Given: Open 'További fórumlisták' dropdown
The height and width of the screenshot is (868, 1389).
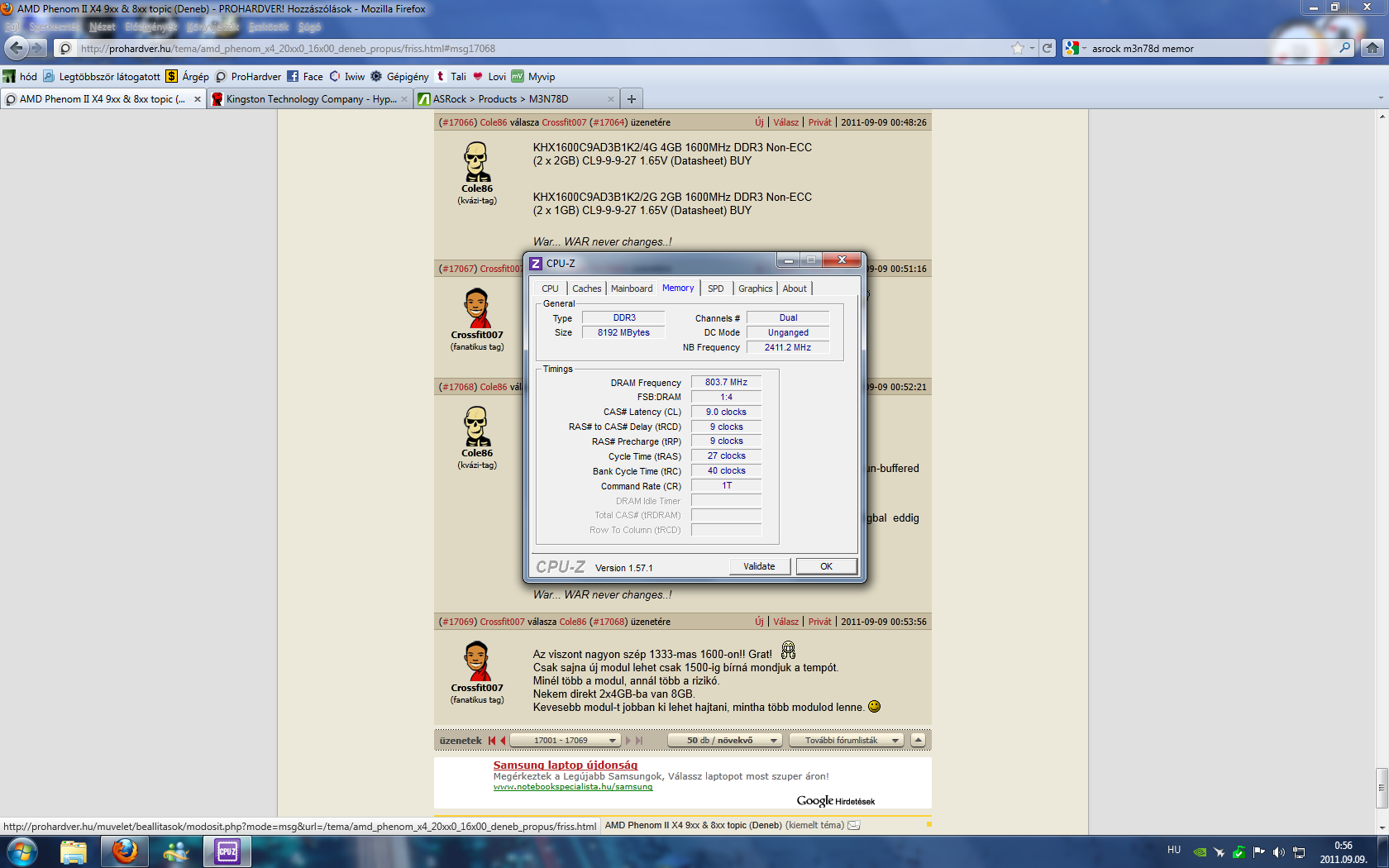Looking at the screenshot, I should (847, 741).
